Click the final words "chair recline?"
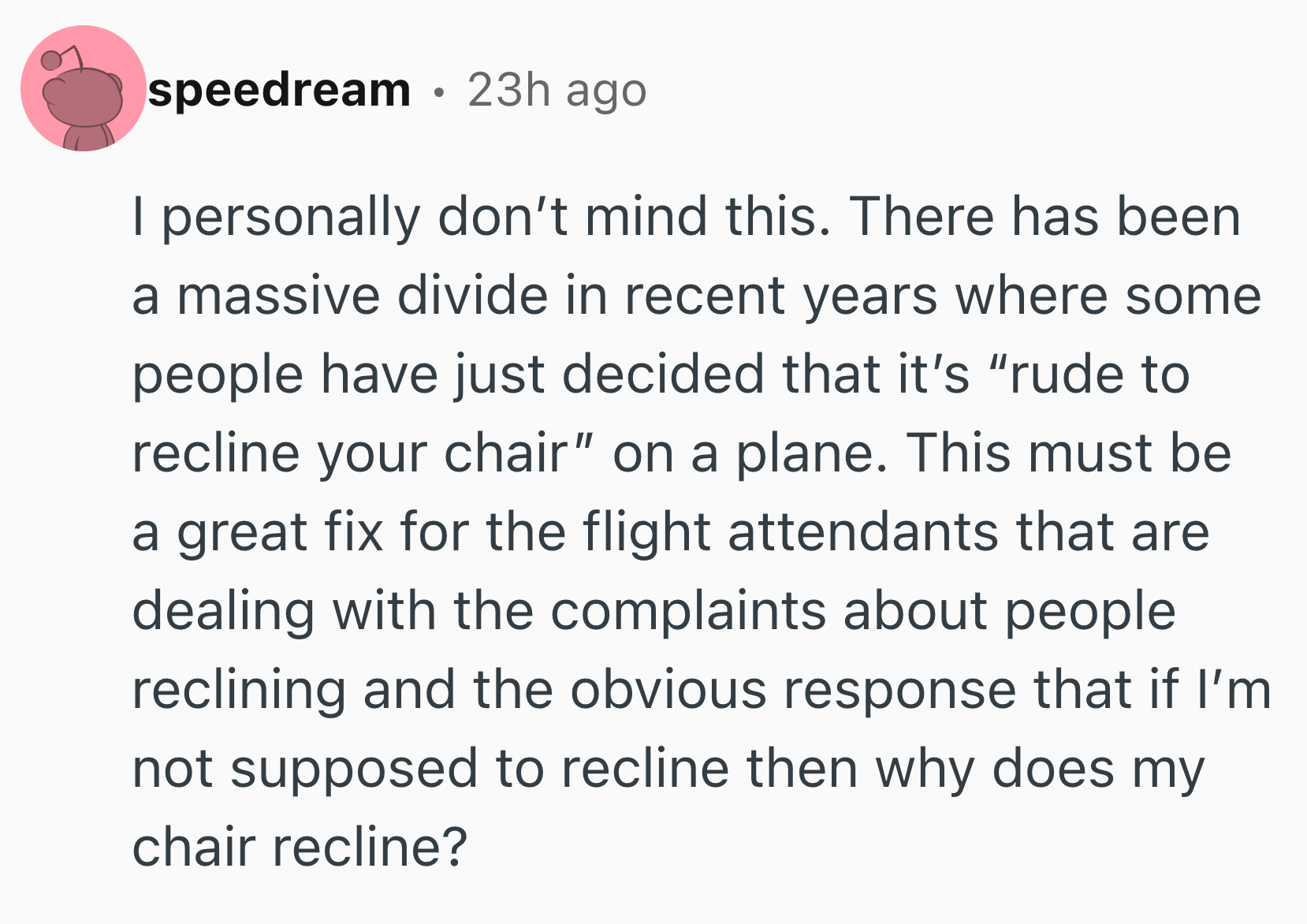The width and height of the screenshot is (1307, 924). [300, 848]
